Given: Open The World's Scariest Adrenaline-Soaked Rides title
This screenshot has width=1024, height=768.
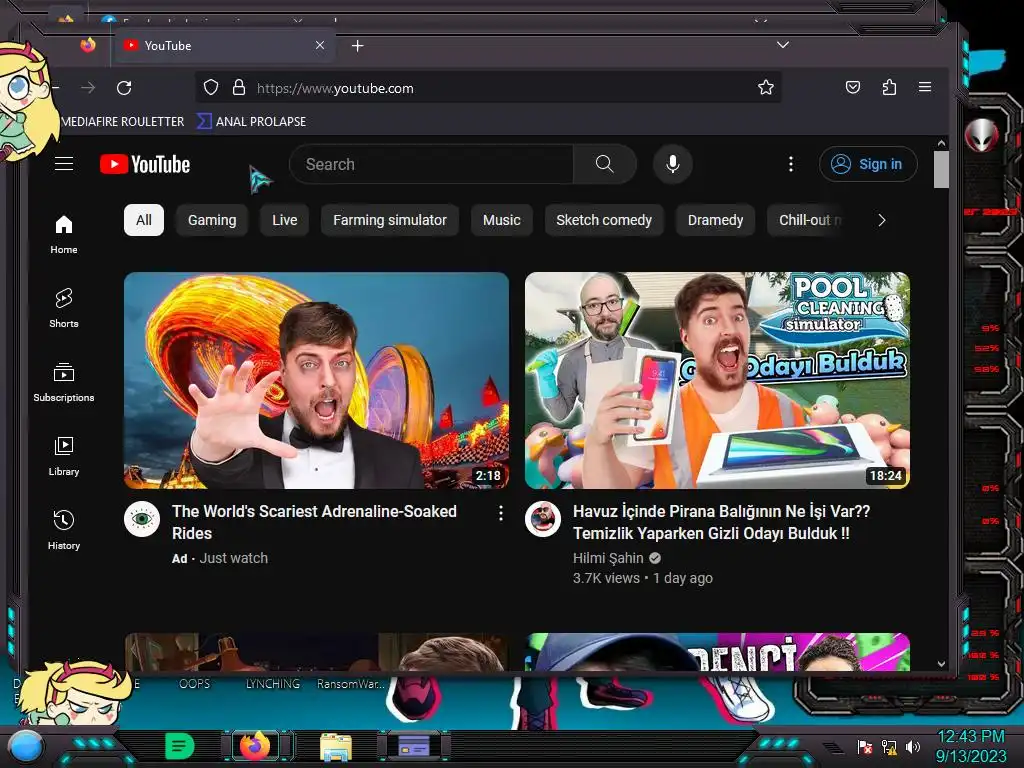Looking at the screenshot, I should 314,522.
